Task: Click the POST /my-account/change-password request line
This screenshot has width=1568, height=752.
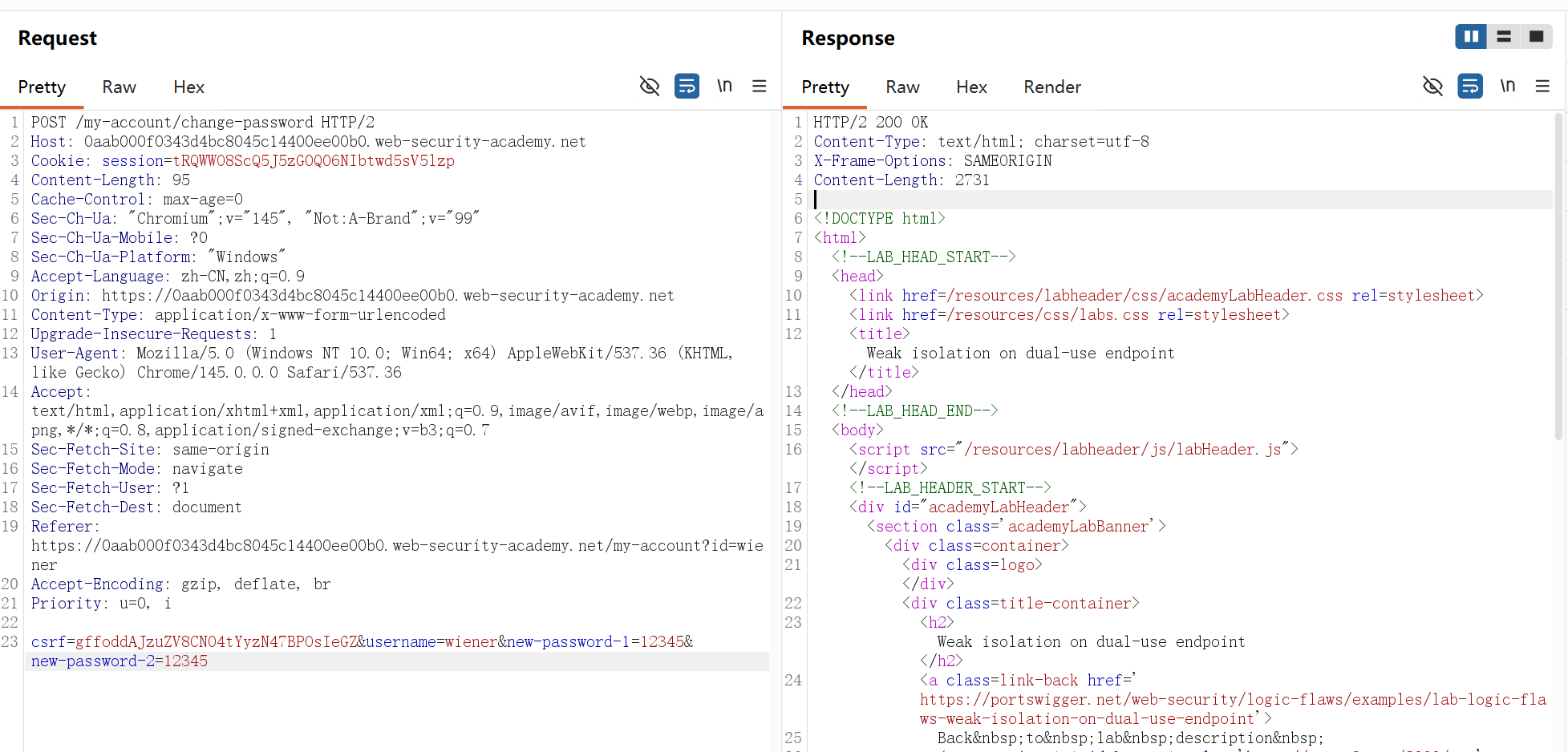Action: (x=203, y=123)
